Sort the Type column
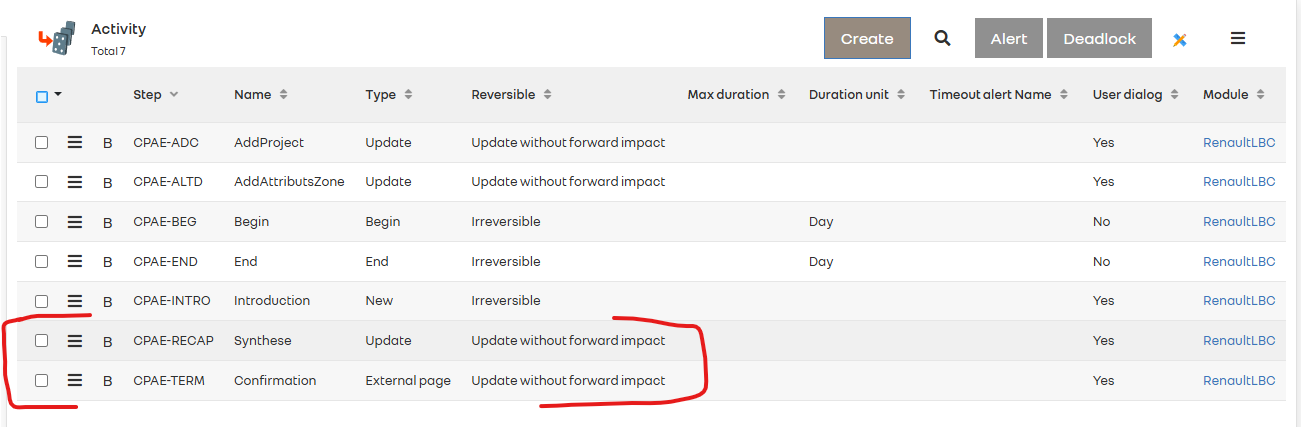 tap(408, 95)
